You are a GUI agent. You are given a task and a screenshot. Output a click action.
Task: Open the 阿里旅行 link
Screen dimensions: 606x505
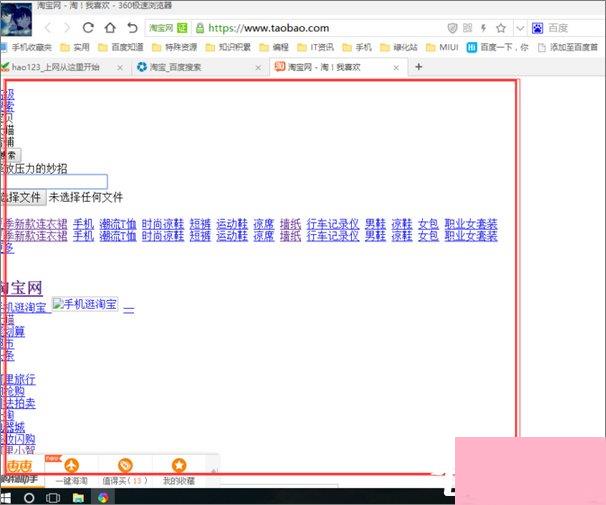(19, 379)
